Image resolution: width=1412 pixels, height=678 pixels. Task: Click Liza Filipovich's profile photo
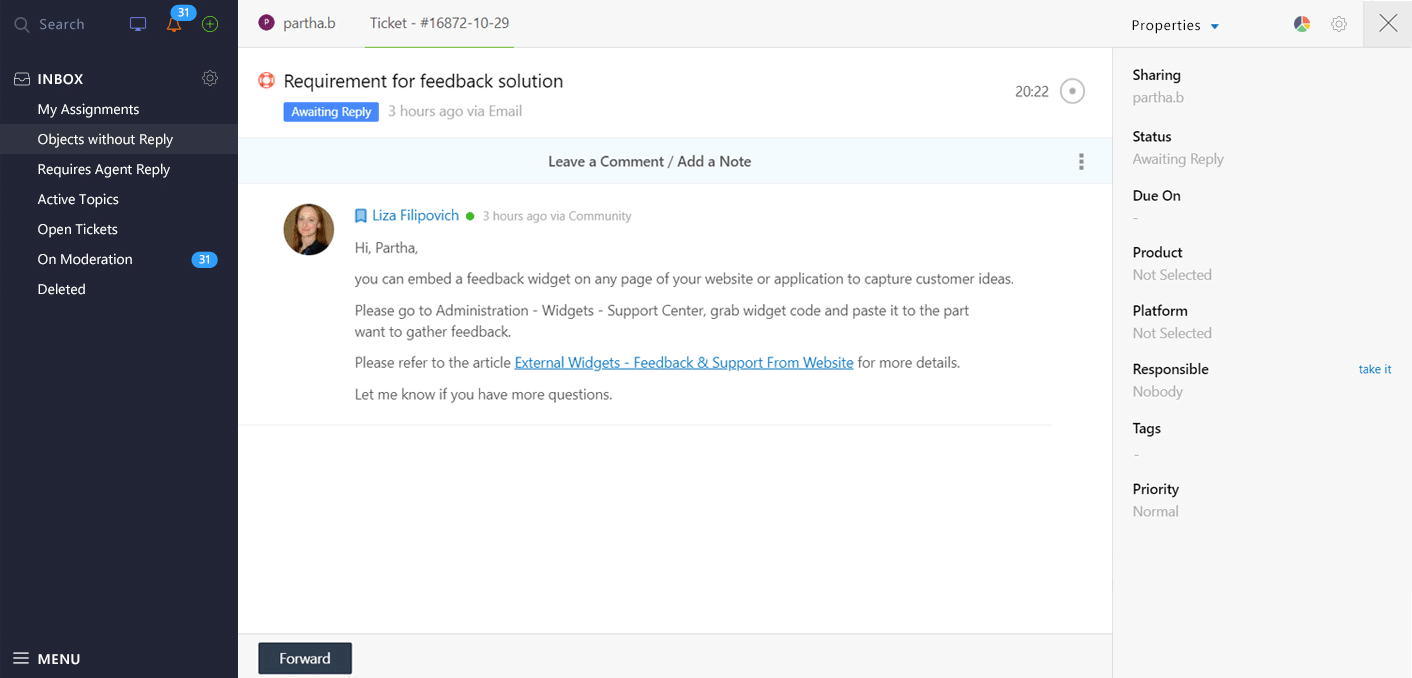[x=309, y=229]
